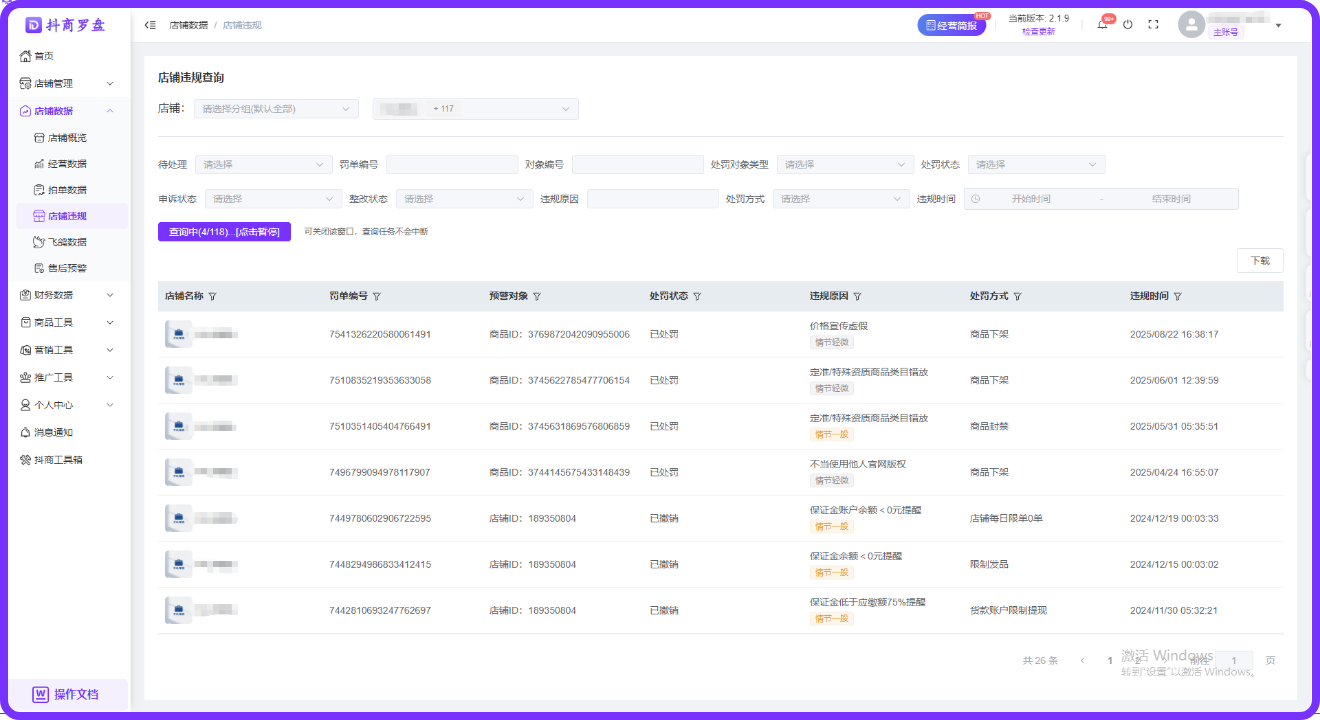Collapse the sidebar using the fold icon
Viewport: 1320px width, 720px height.
tap(150, 25)
